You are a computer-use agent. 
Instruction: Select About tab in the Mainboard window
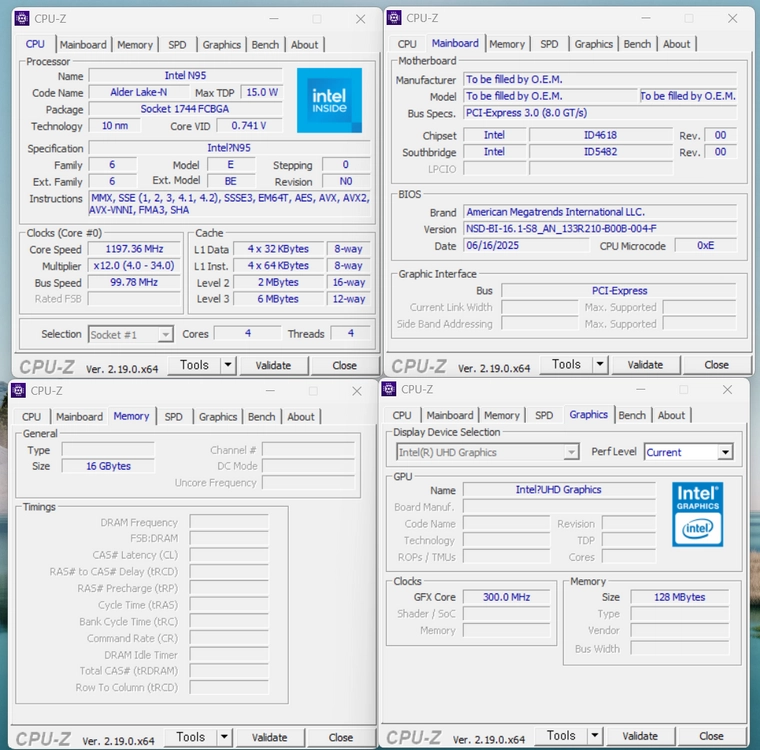click(x=677, y=44)
